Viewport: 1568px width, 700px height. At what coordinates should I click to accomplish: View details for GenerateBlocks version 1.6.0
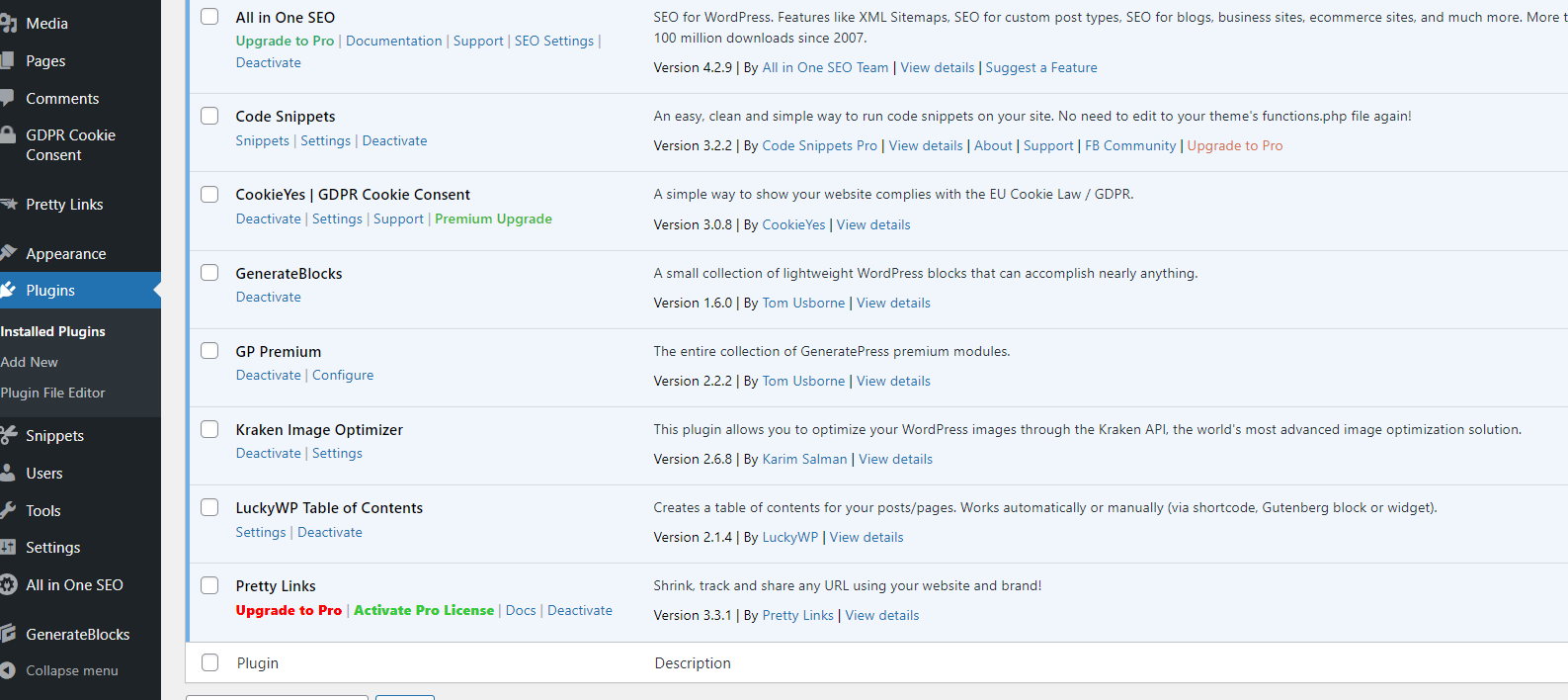tap(893, 303)
